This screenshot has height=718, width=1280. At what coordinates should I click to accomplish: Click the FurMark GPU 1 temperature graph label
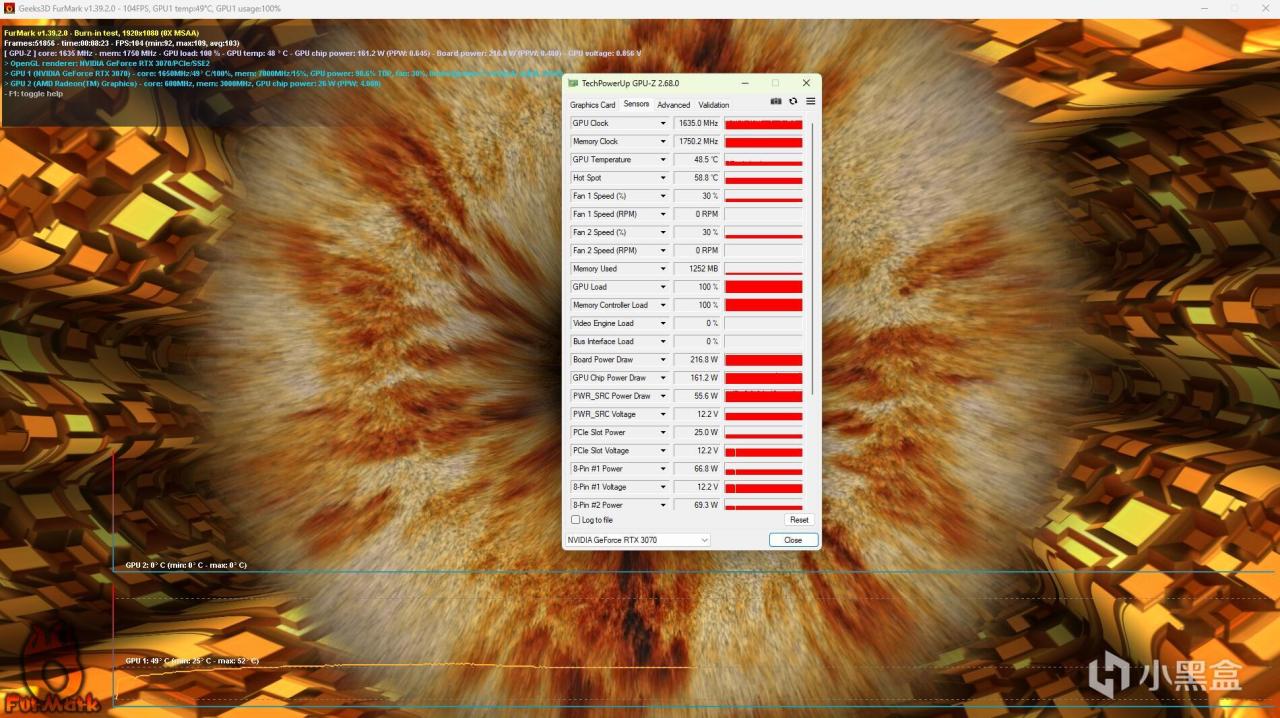pos(192,661)
